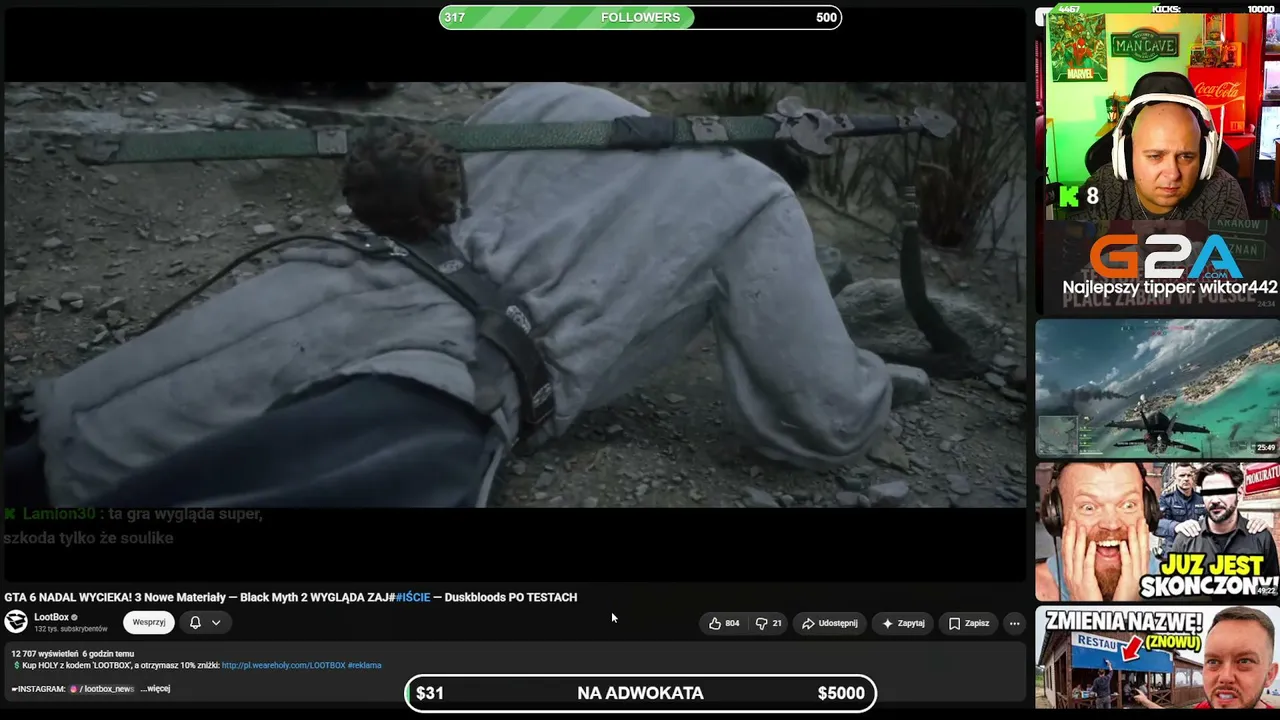This screenshot has height=720, width=1280.
Task: Click the NA ADWOKATA donation goal bar
Action: [640, 693]
